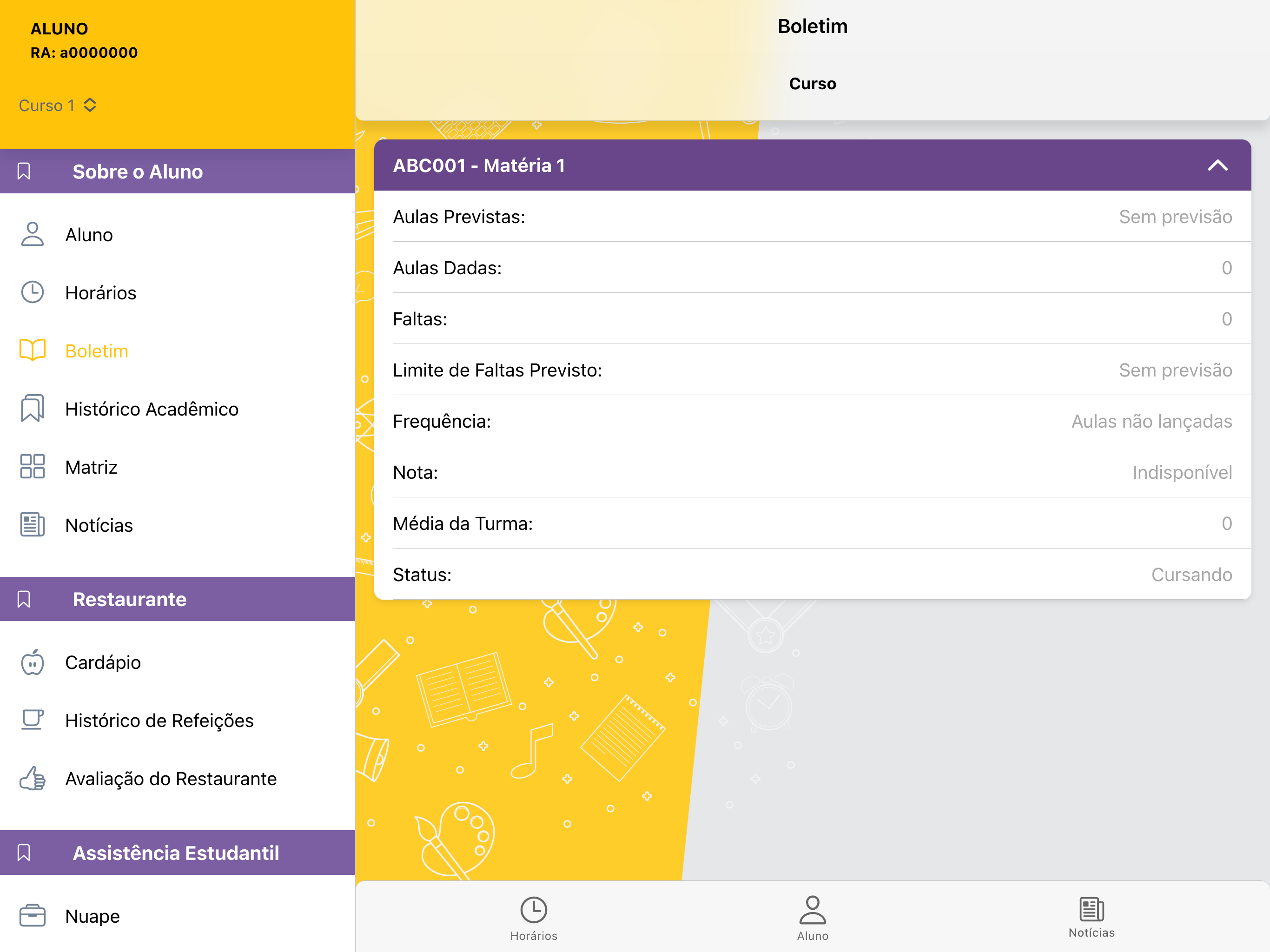This screenshot has height=952, width=1270.
Task: Click the bookmark icon beside Histórico Acadêmico
Action: point(32,408)
